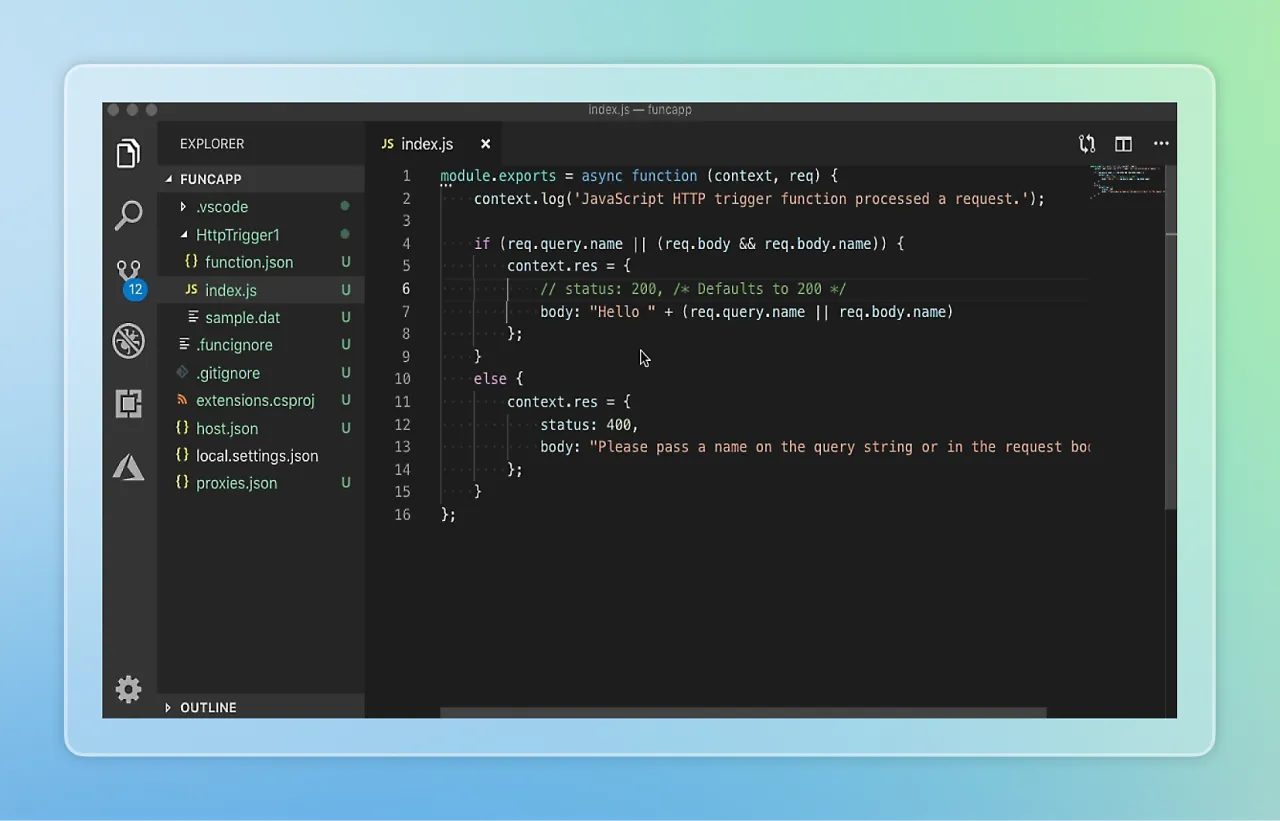
Task: Click the horizontal scrollbar below the code
Action: coord(742,712)
